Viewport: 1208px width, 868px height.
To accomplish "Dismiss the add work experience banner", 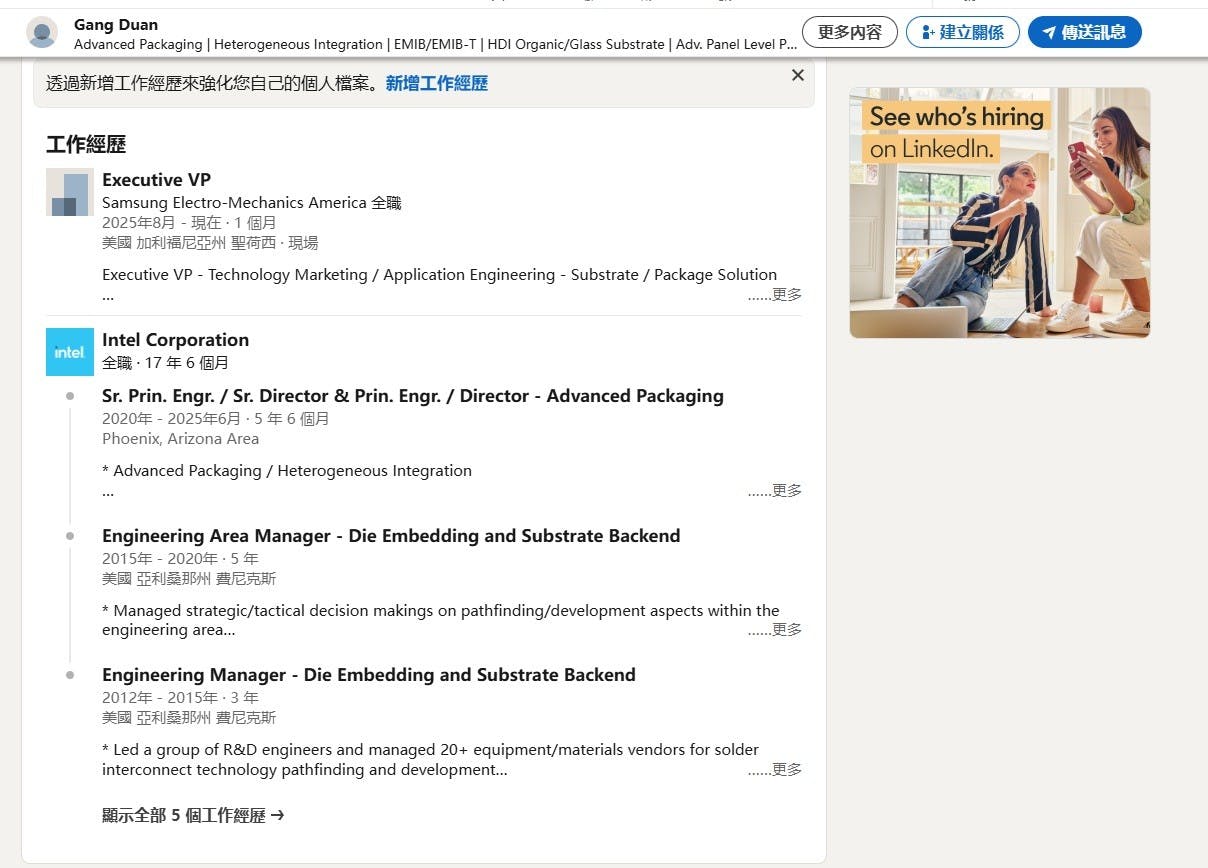I will (x=797, y=75).
